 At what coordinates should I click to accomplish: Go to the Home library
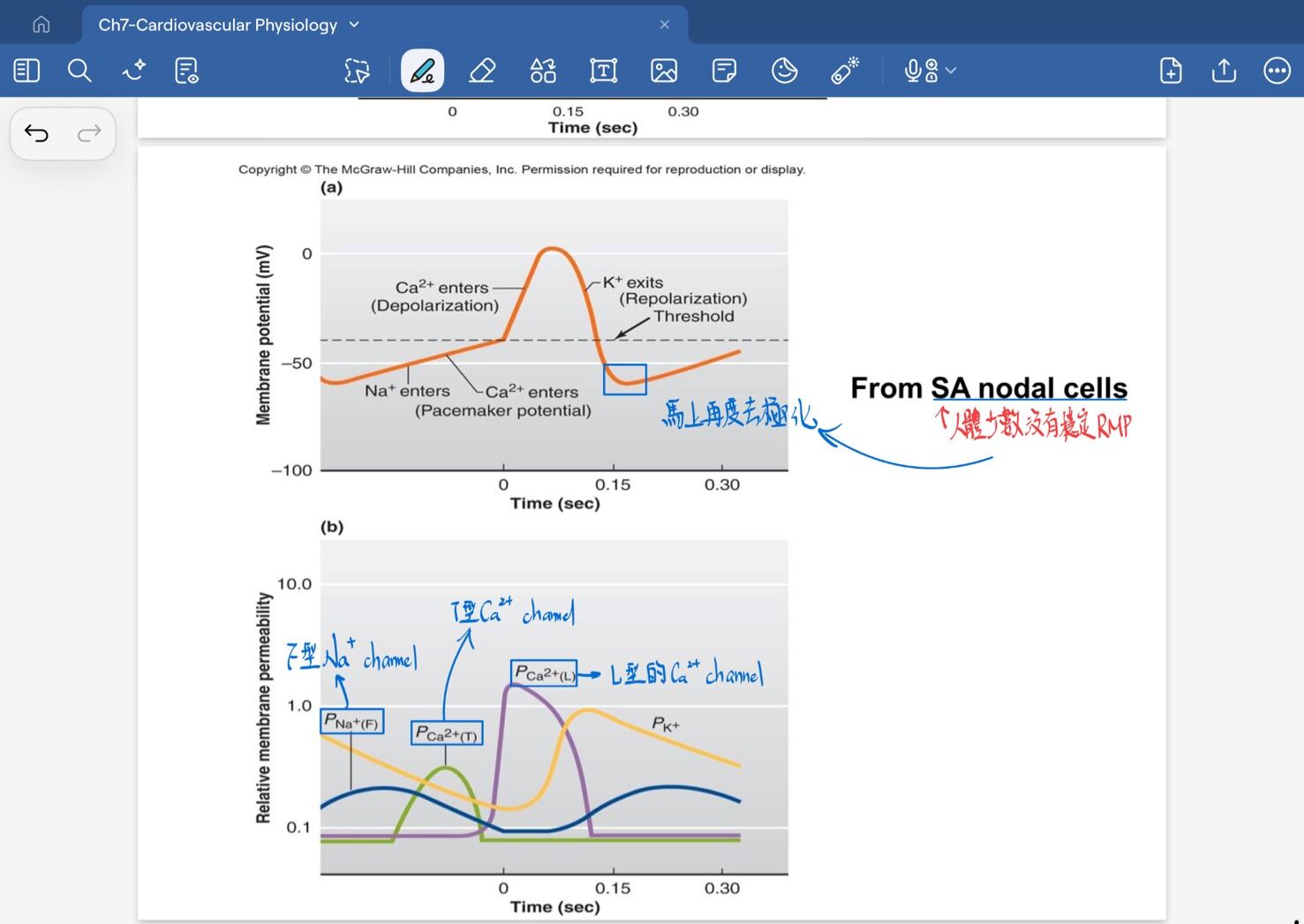click(x=41, y=25)
